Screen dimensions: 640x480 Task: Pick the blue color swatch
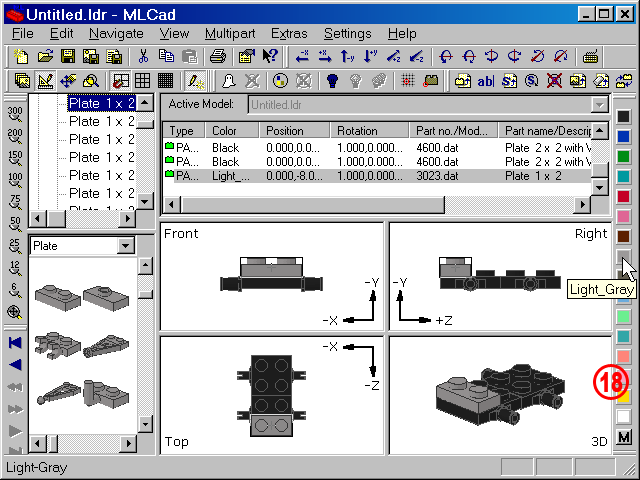(624, 136)
